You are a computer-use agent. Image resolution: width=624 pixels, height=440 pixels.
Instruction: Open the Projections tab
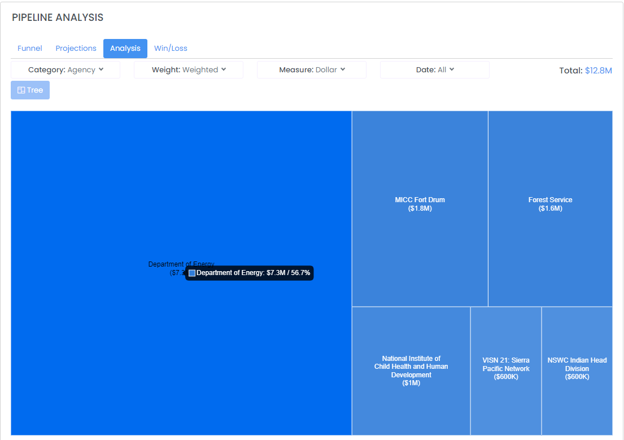point(76,48)
